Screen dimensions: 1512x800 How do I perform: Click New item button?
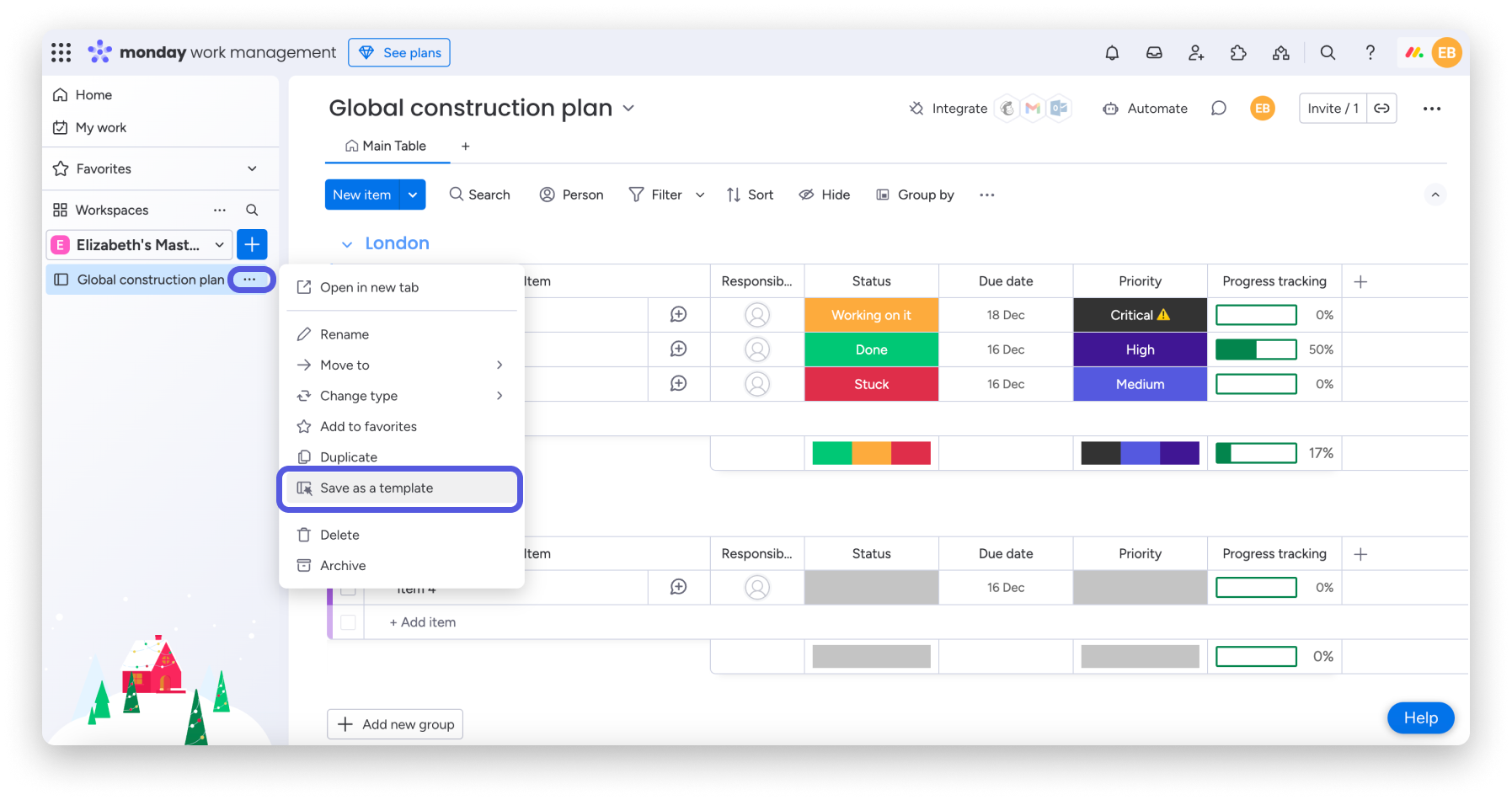click(x=362, y=195)
